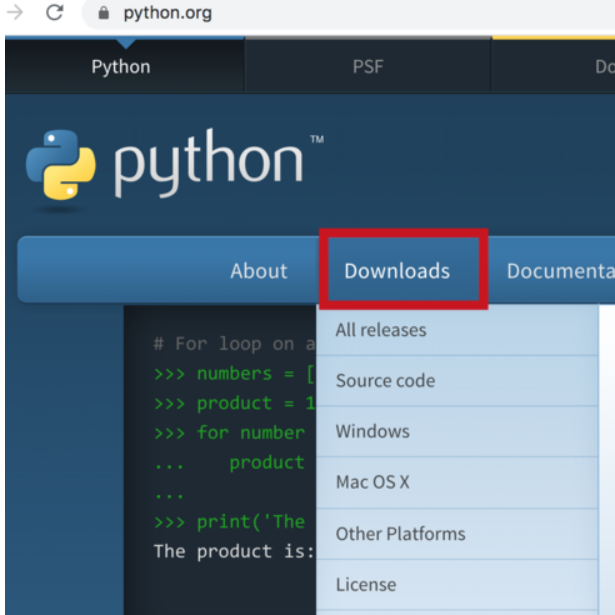Choose Other Platforms from Downloads dropdown
The width and height of the screenshot is (615, 615).
(x=457, y=534)
